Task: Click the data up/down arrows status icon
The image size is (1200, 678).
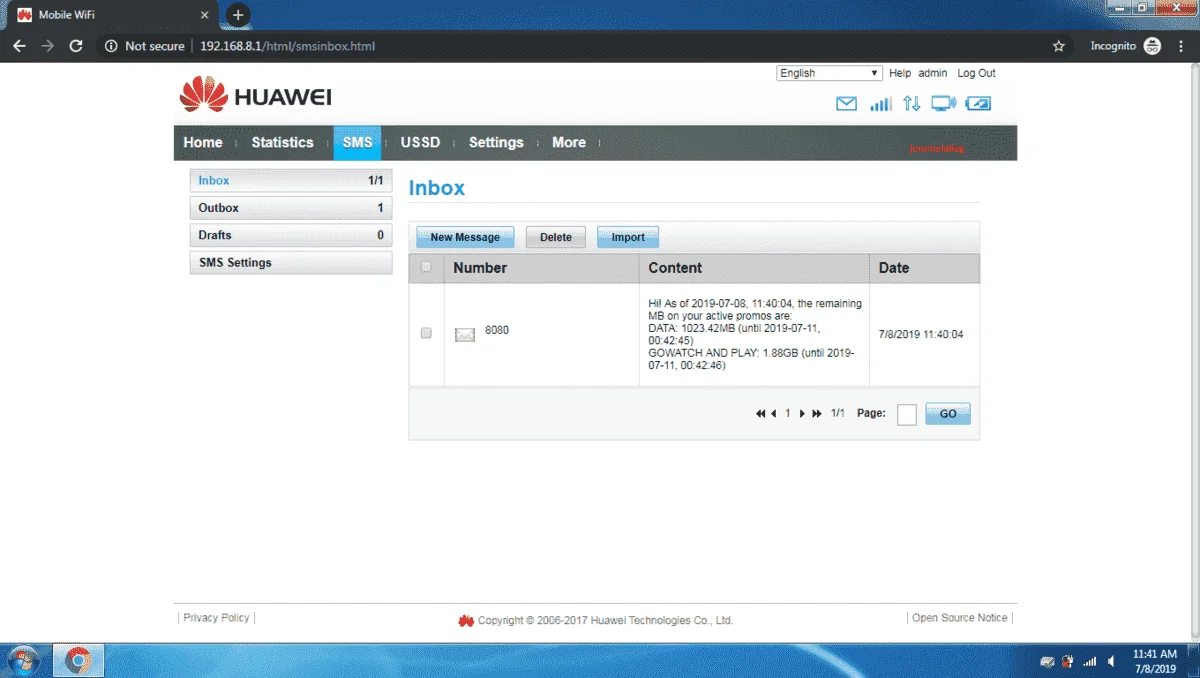Action: 911,104
